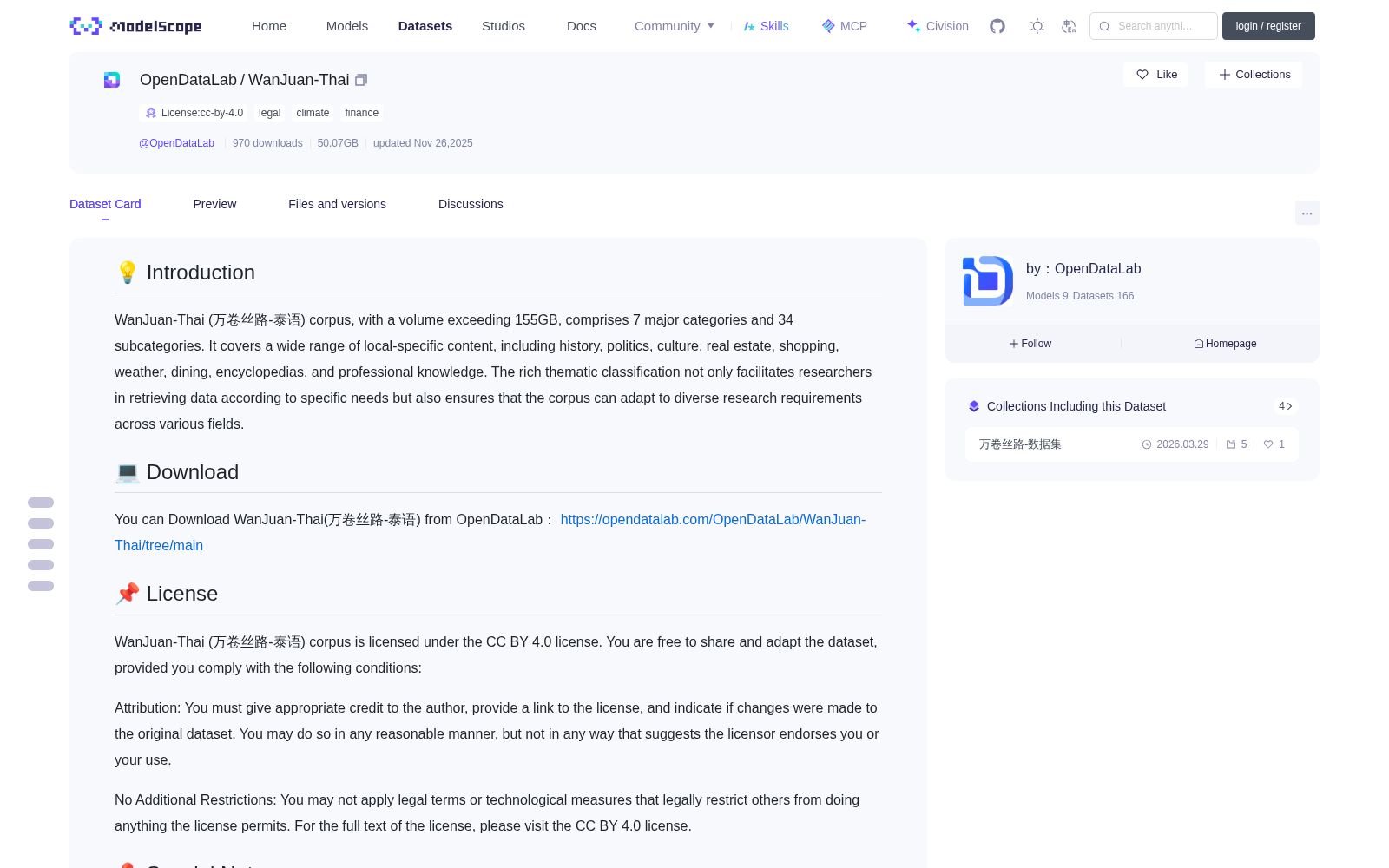Click the large OpenDataLab organization logo

(x=988, y=280)
